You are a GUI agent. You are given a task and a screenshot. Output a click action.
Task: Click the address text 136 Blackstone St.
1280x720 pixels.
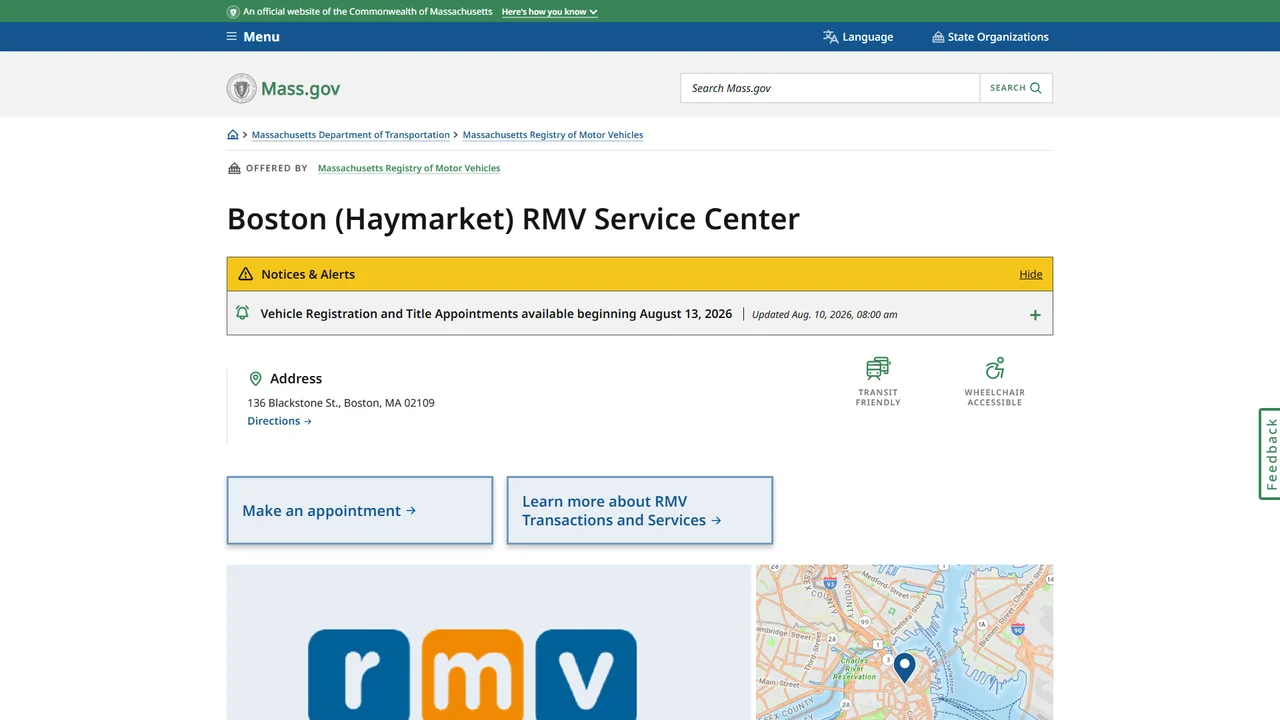pos(341,403)
